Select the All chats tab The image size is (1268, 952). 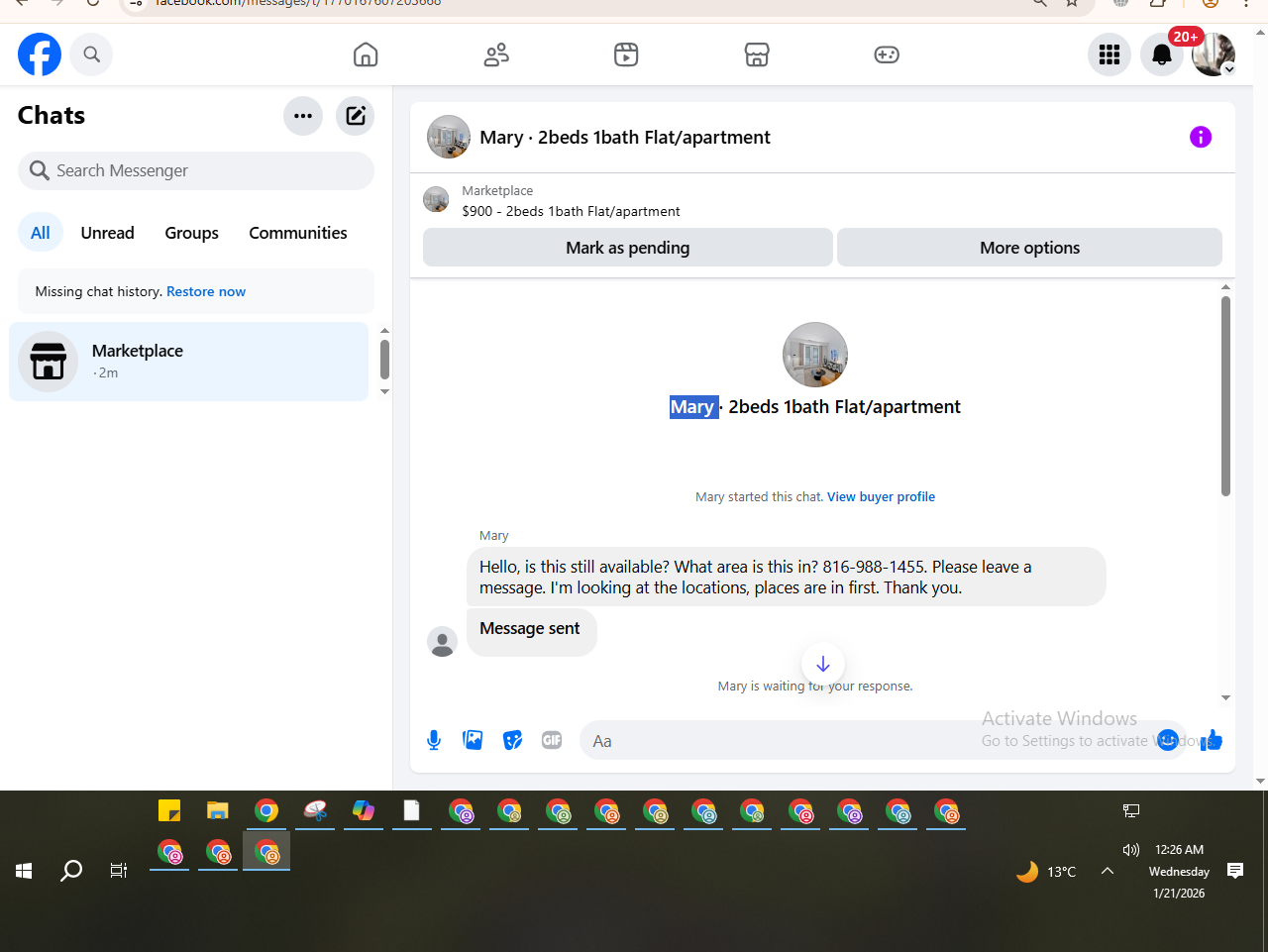(x=41, y=233)
